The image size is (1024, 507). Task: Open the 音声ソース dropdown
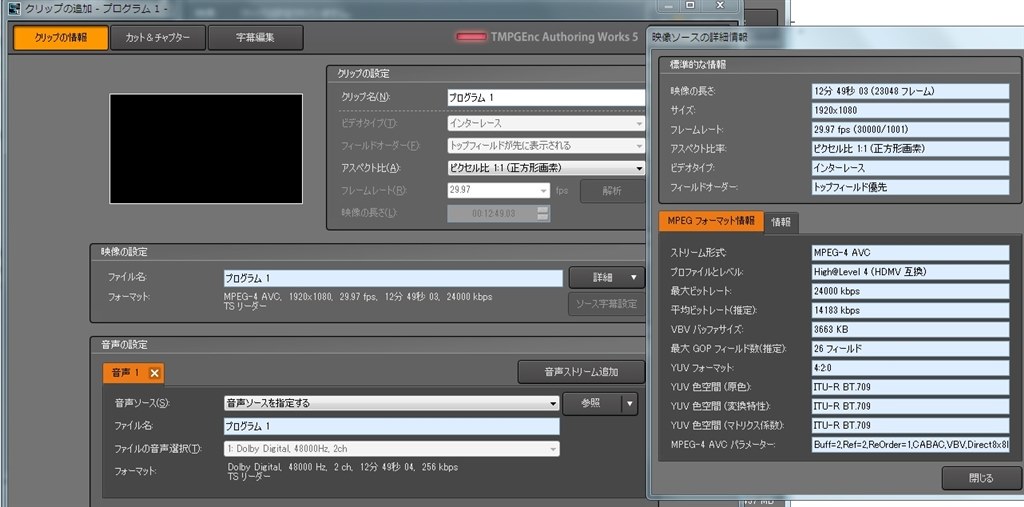tap(391, 403)
